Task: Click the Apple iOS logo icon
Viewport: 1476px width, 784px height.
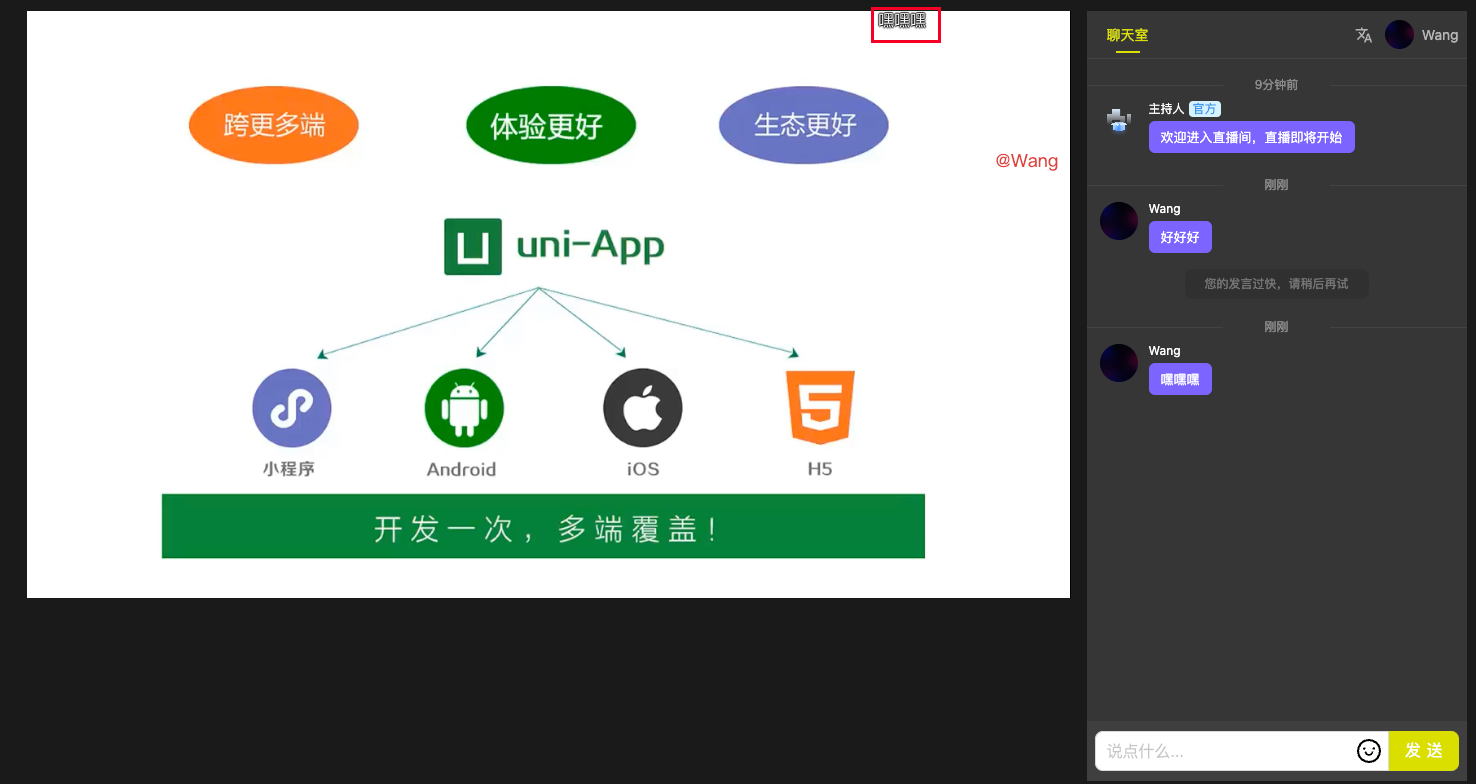Action: (642, 408)
